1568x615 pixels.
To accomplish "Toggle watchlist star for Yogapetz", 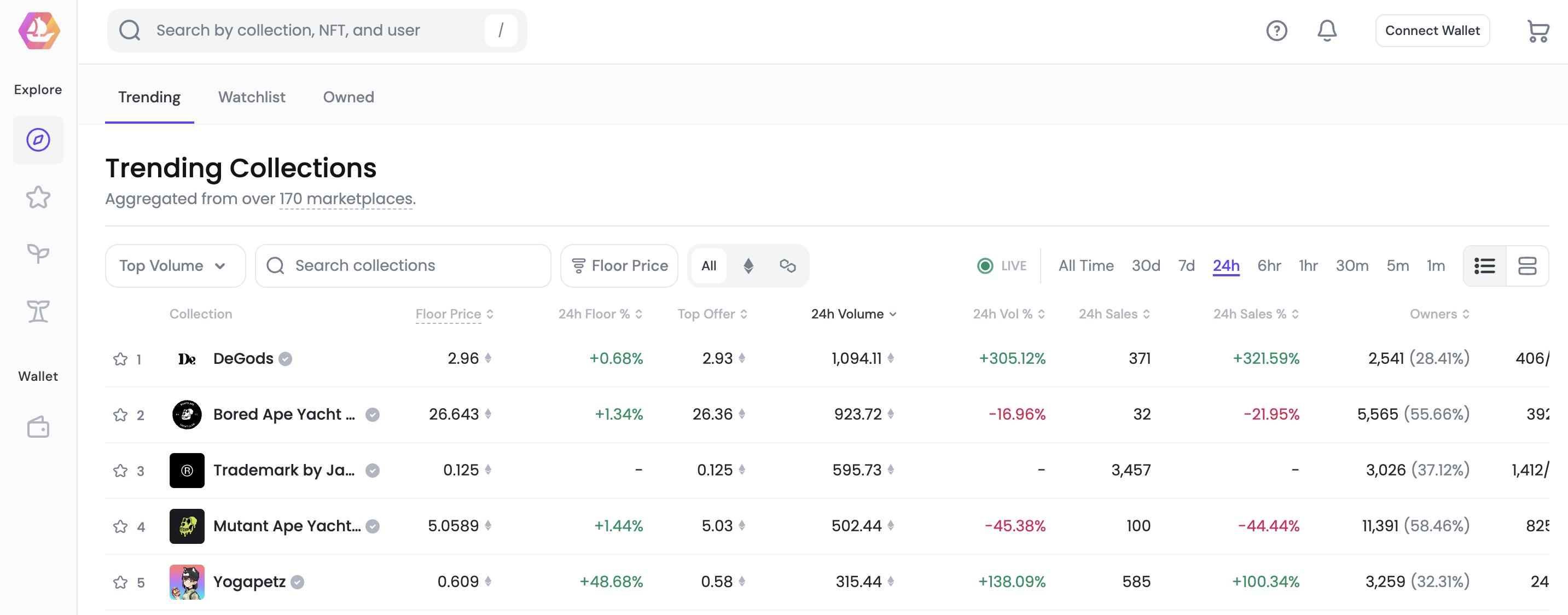I will (120, 583).
